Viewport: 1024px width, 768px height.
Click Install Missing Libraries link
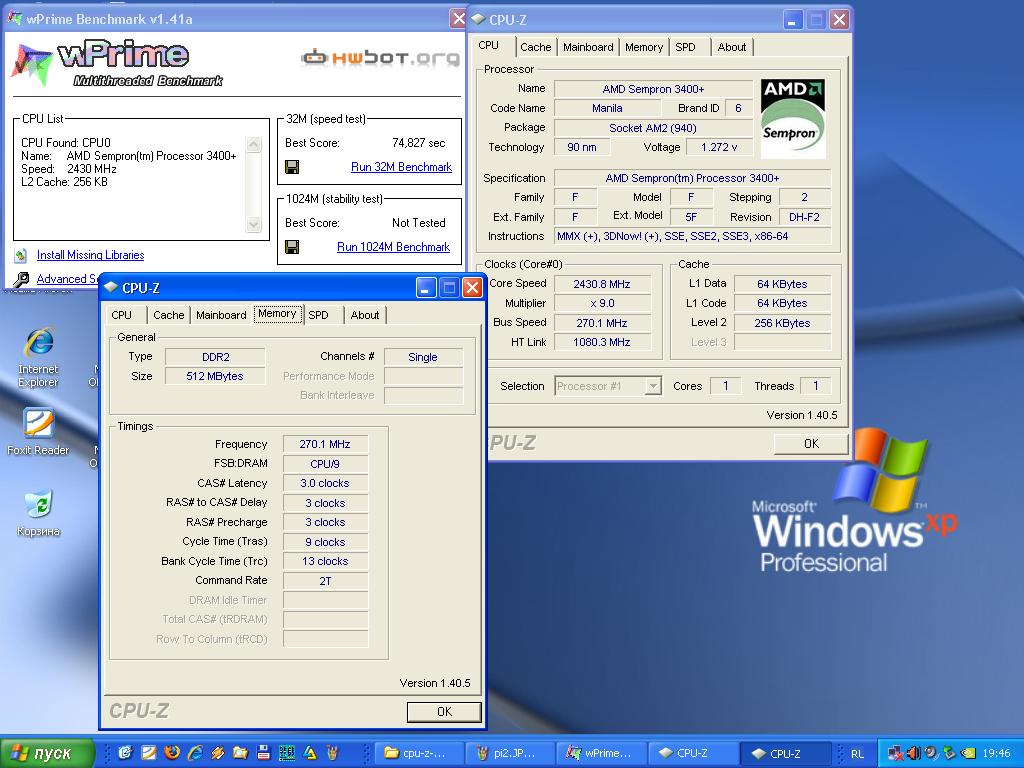click(90, 255)
